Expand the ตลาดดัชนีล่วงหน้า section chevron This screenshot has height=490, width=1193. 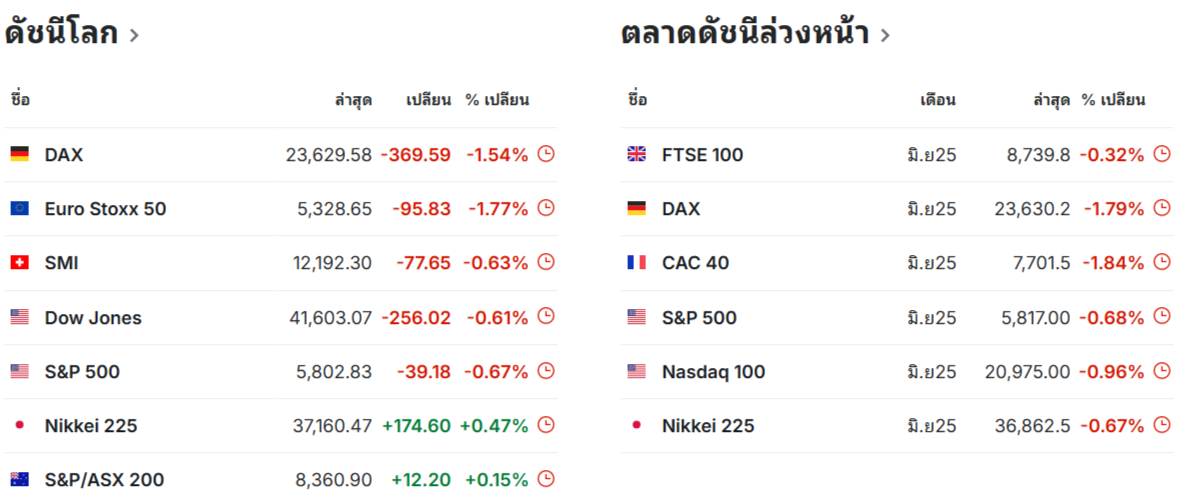(885, 35)
